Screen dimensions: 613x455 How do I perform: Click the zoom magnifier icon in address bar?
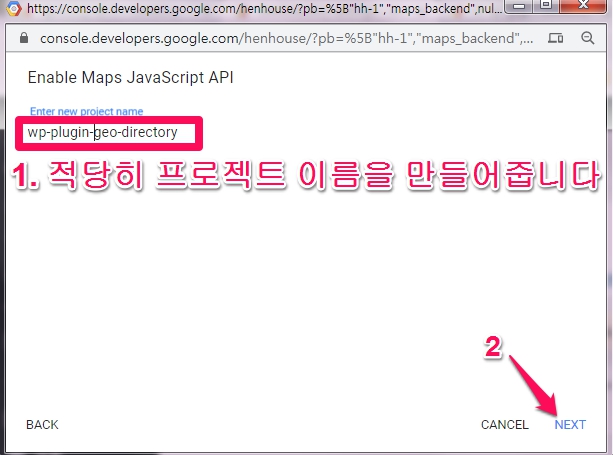tap(587, 38)
